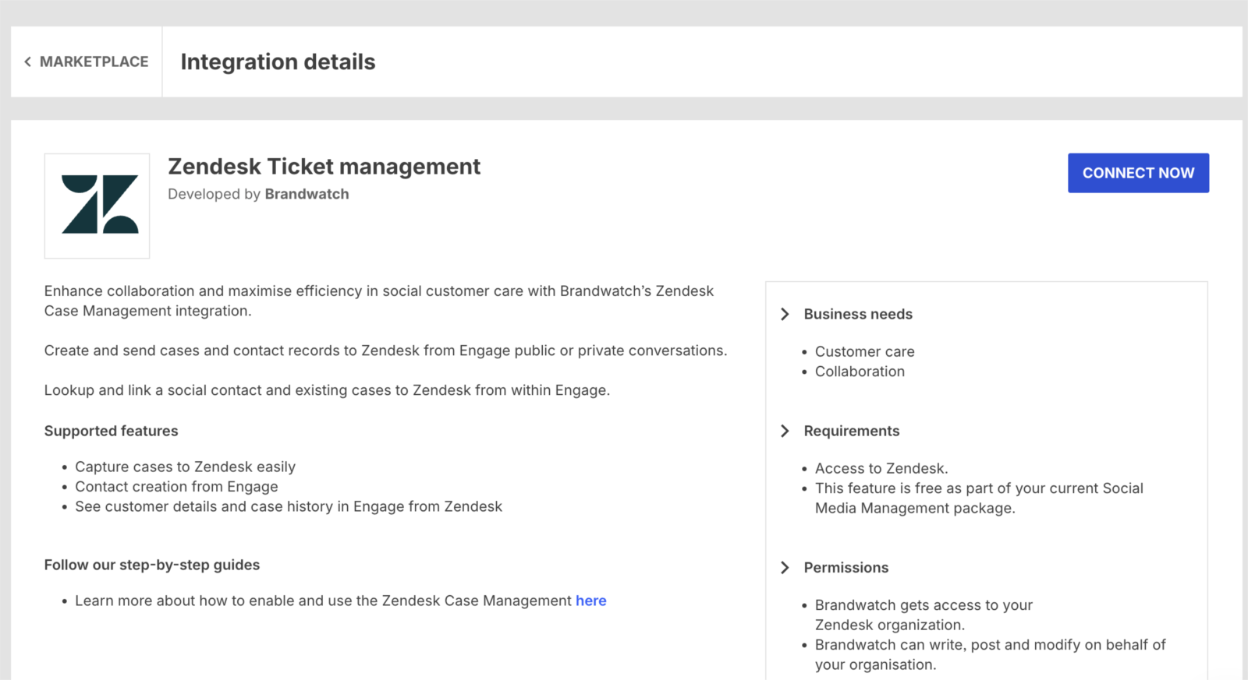Click the Supported features heading
Viewport: 1248px width, 680px height.
(111, 431)
